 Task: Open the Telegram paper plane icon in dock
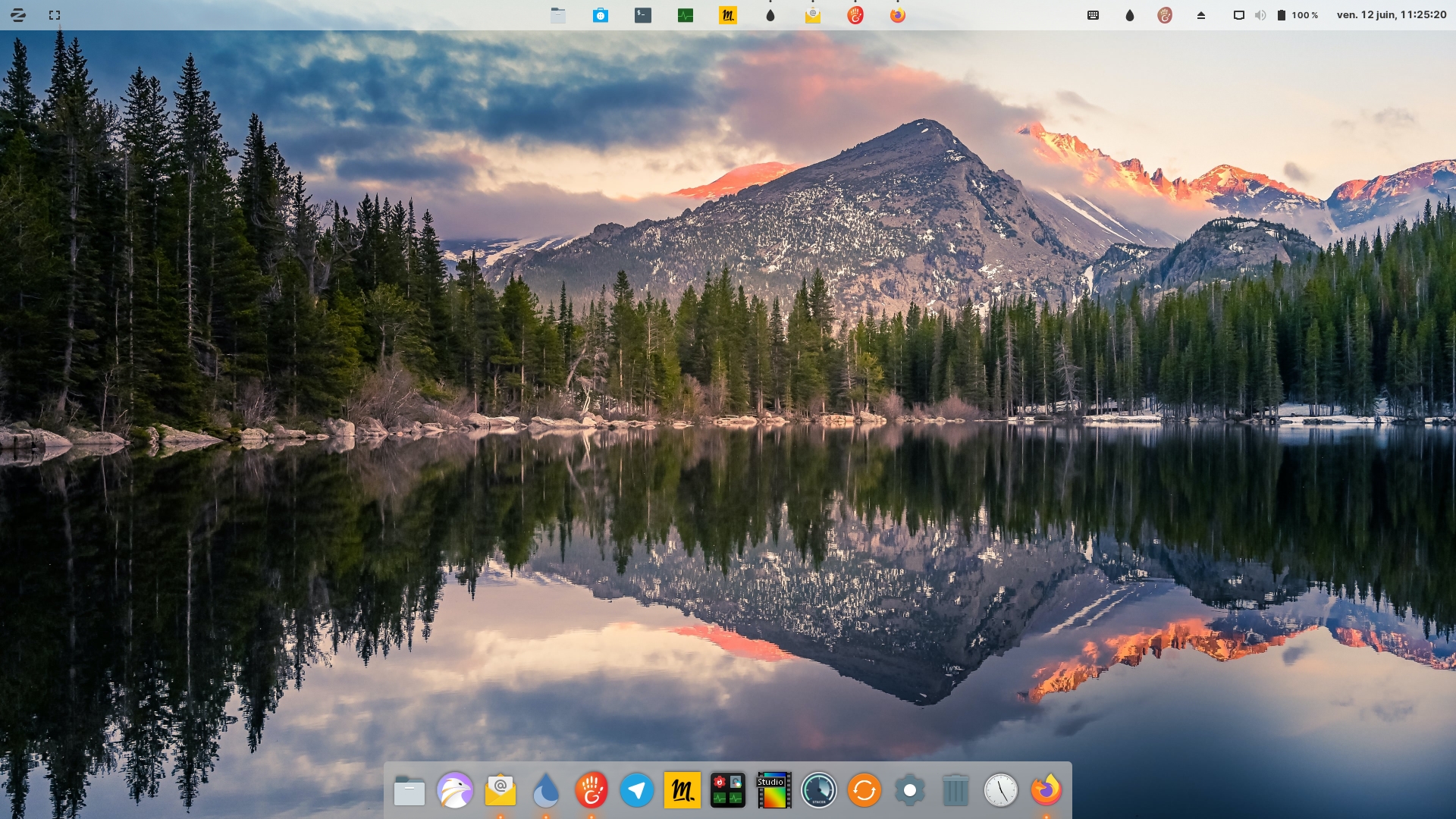pos(637,790)
